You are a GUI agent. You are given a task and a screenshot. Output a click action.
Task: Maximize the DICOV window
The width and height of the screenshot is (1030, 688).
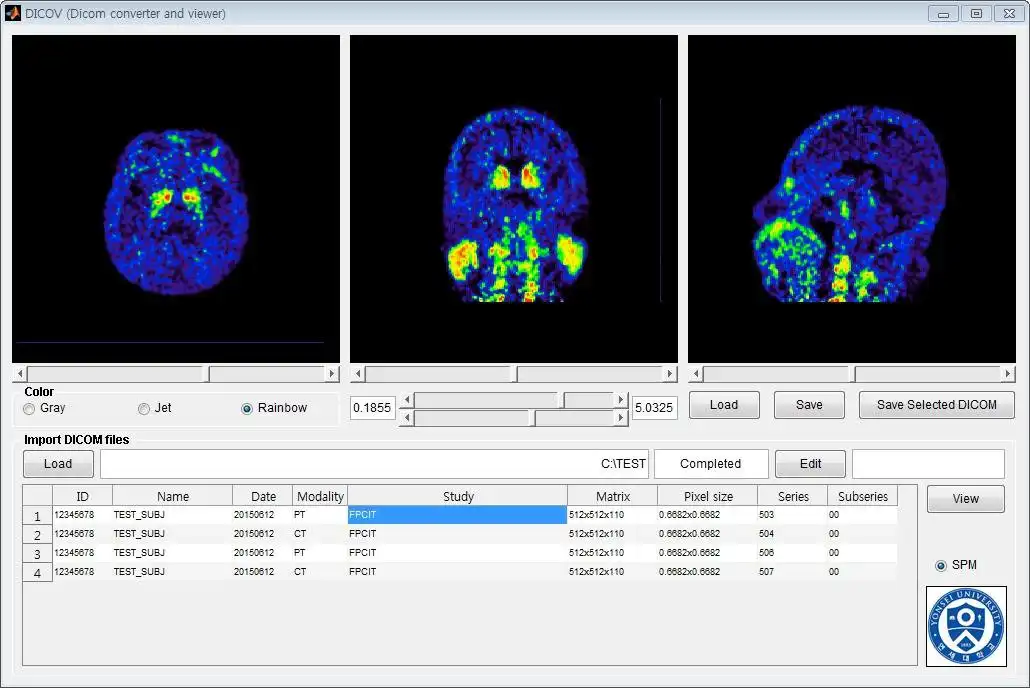pos(976,13)
